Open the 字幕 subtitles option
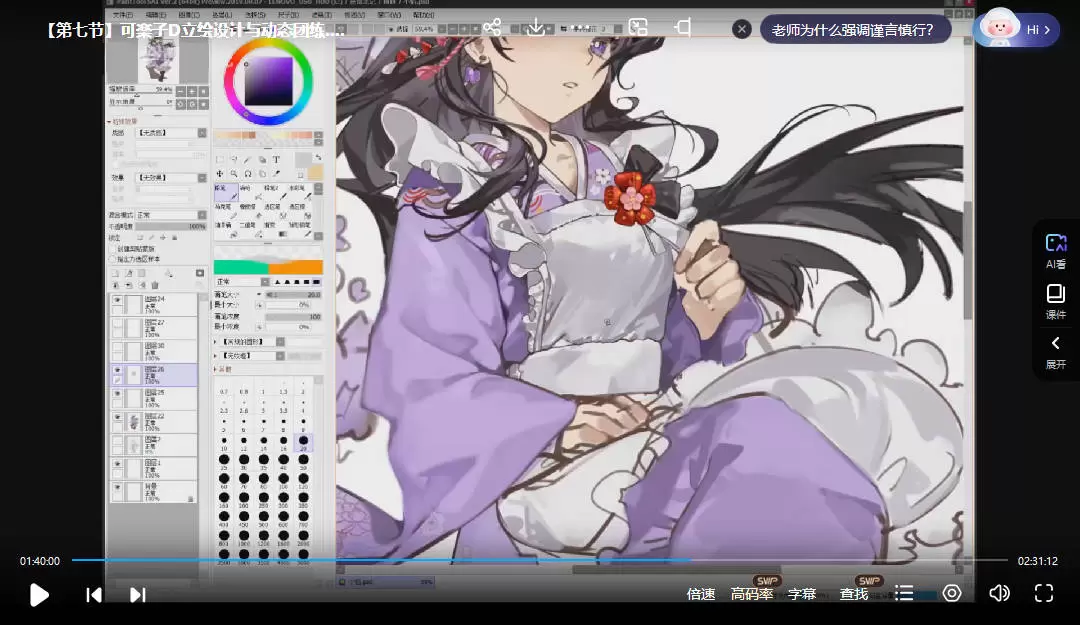This screenshot has height=625, width=1080. tap(802, 594)
